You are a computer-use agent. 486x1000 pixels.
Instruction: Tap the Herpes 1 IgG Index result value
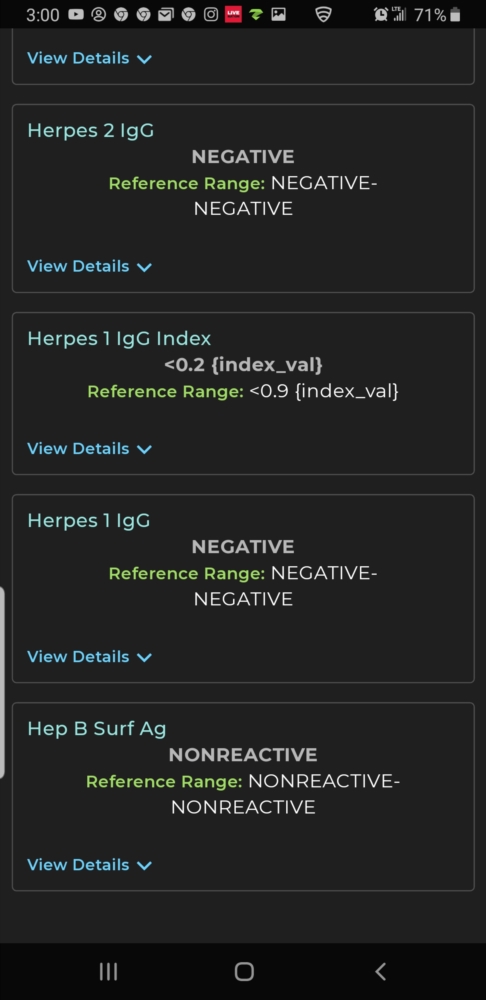click(x=243, y=365)
